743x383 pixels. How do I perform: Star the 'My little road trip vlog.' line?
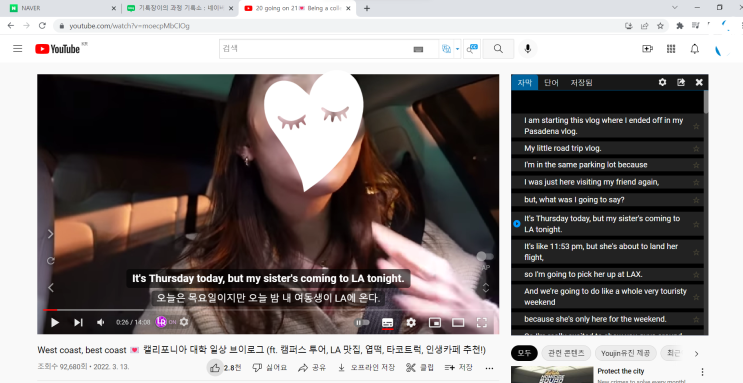point(696,149)
